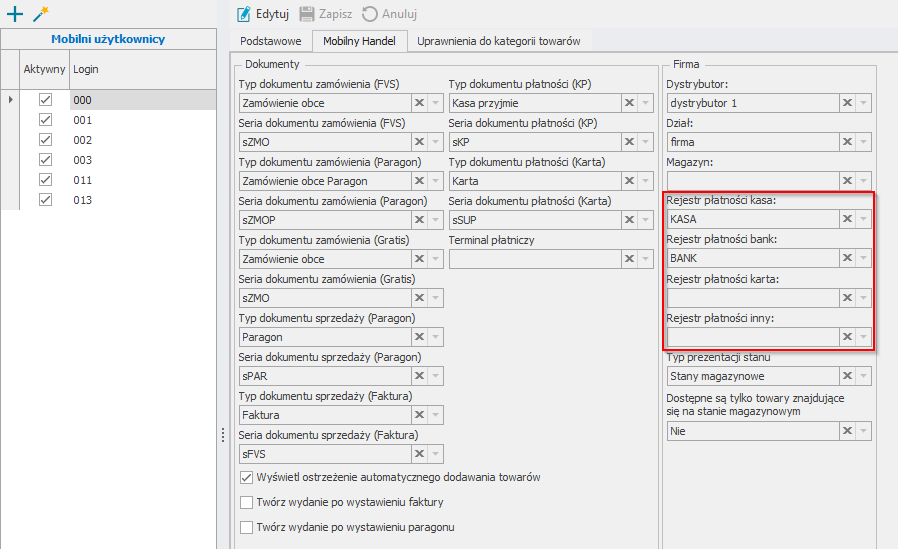
Task: Select user login 013 in list
Action: pos(83,200)
